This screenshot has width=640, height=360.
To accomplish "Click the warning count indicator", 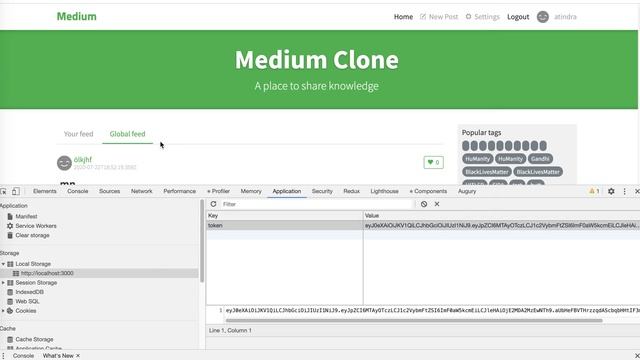I will 594,191.
